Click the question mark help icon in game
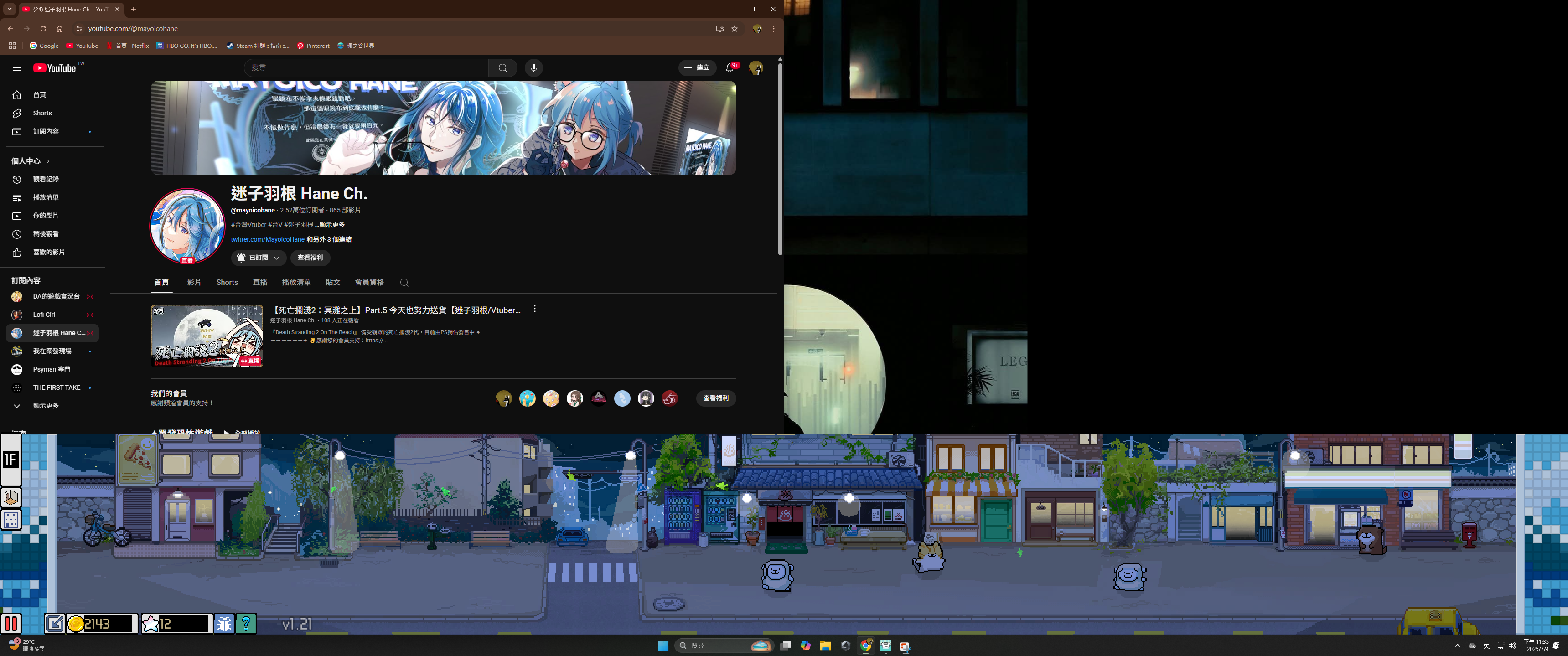This screenshot has width=1568, height=656. pos(246,624)
